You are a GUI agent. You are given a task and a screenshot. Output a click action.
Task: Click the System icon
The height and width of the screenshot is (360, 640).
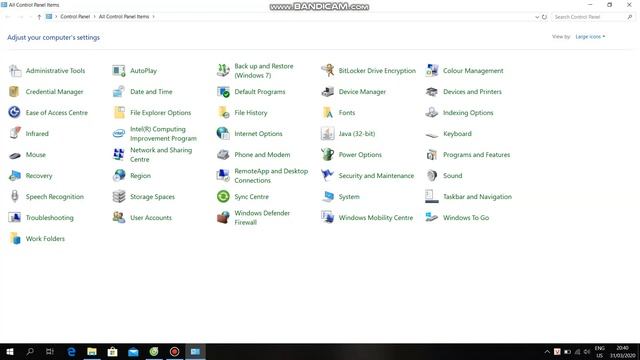(x=328, y=196)
